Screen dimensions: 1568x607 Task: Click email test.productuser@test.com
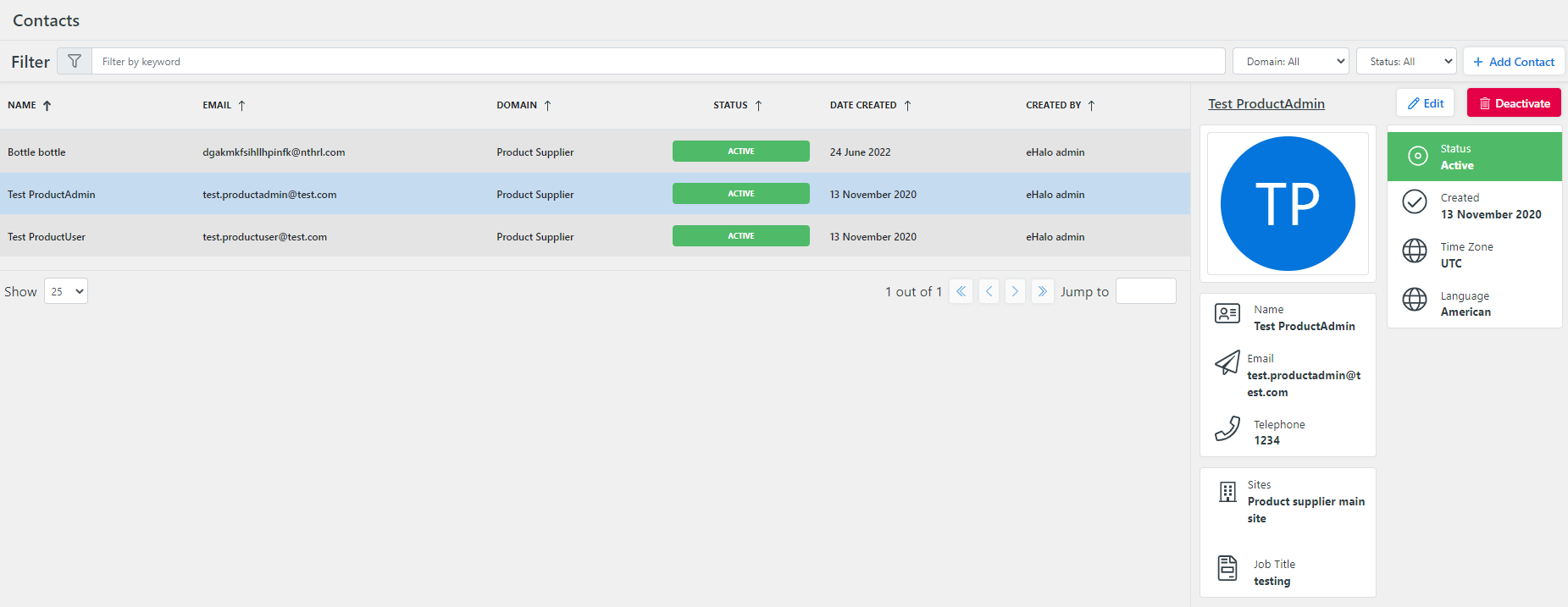coord(264,237)
